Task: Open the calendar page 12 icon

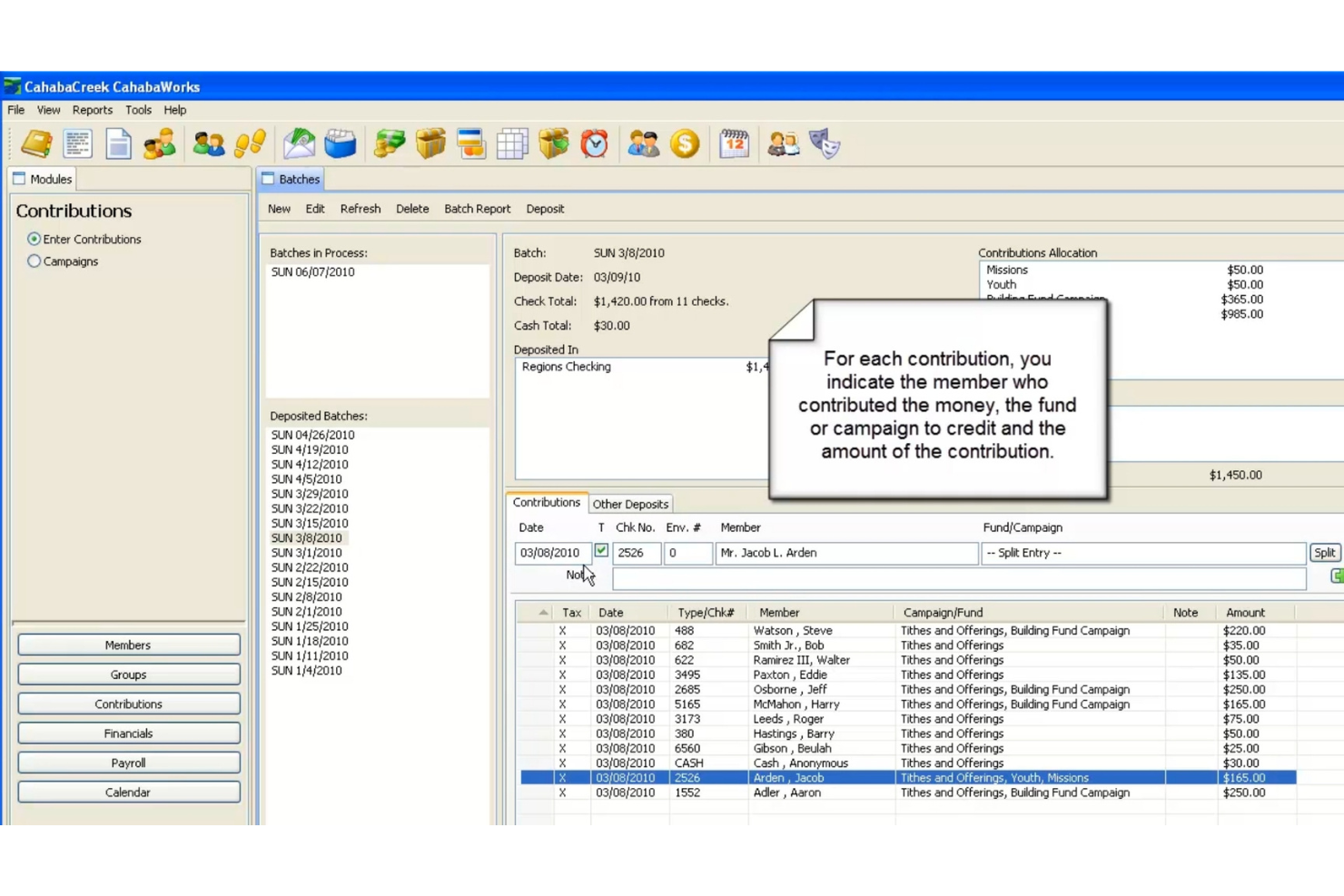Action: [x=734, y=143]
